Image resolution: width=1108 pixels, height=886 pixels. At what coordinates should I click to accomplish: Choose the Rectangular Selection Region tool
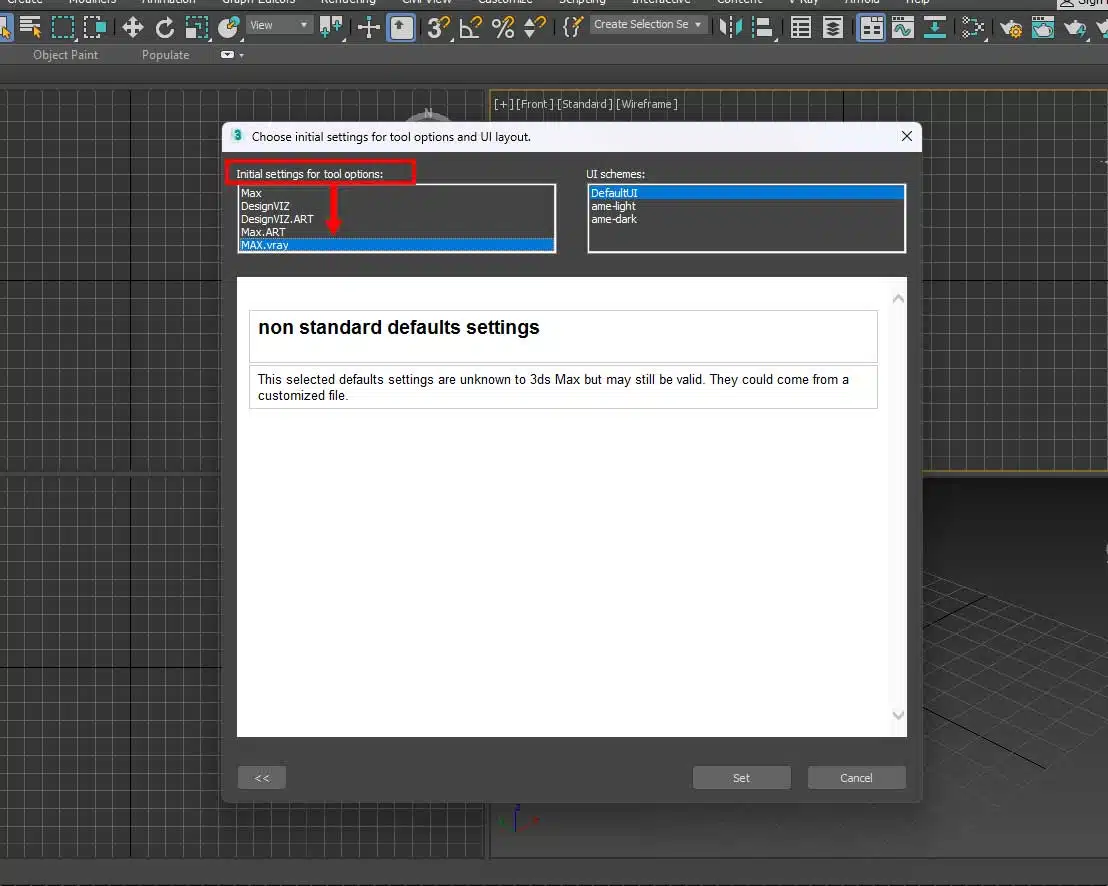63,28
